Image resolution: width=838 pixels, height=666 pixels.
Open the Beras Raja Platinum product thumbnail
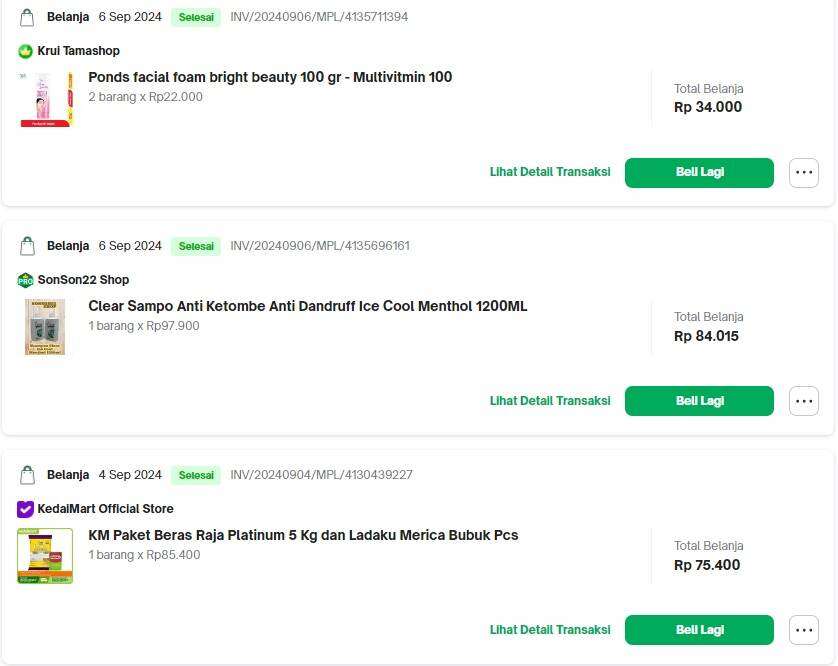coord(45,556)
